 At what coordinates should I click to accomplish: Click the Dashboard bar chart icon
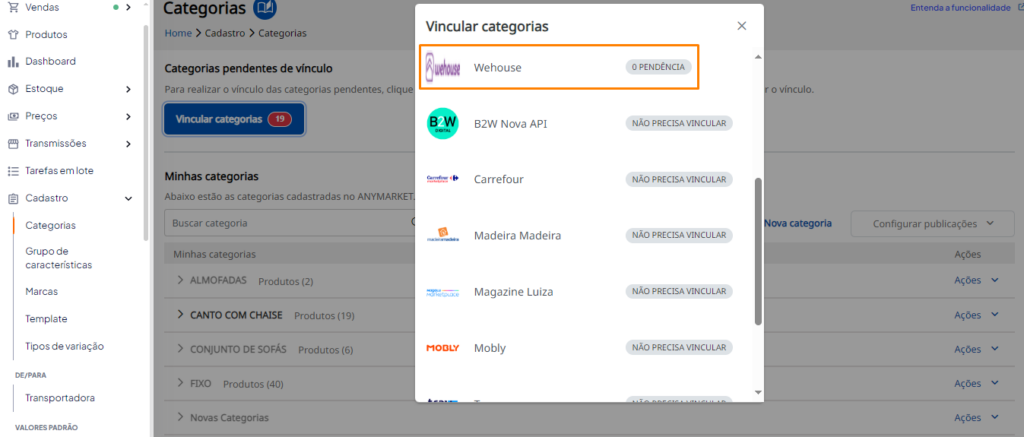click(13, 61)
